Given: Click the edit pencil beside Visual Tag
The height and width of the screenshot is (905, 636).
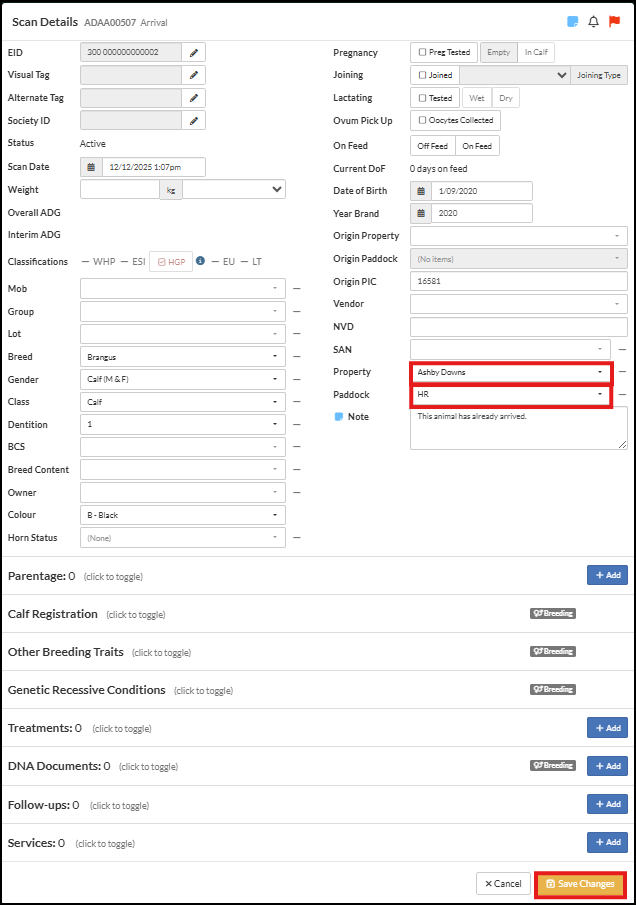Looking at the screenshot, I should (x=194, y=75).
